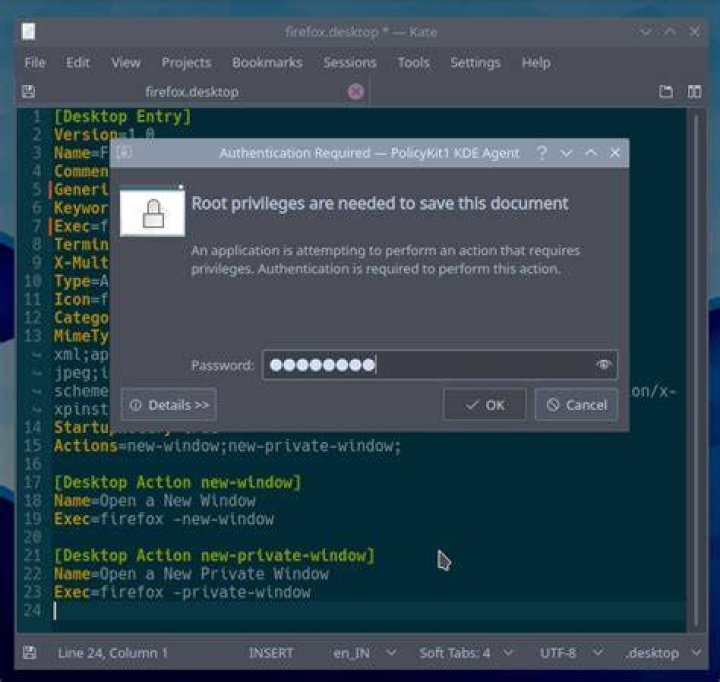720x682 pixels.
Task: Cancel the authentication request
Action: click(576, 405)
